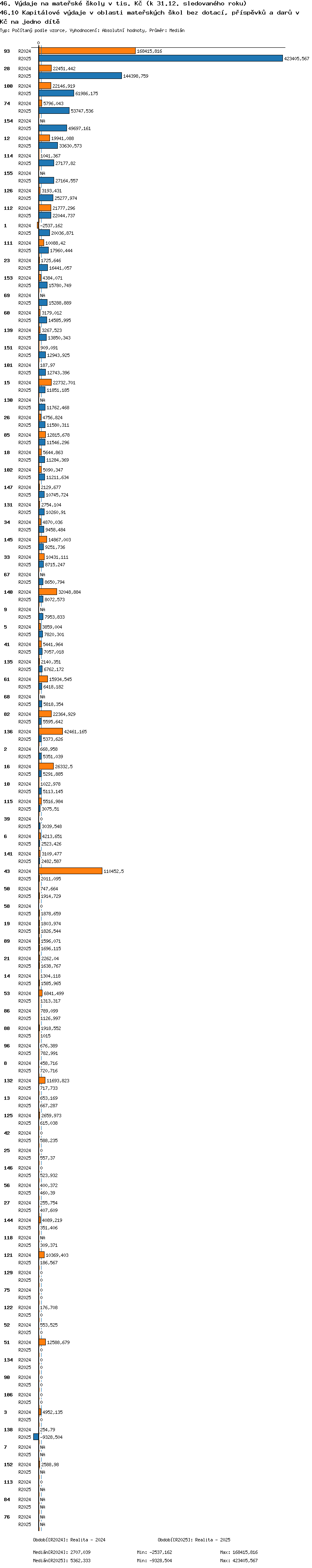312x1568 pixels.
Task: Select the blue bar valued 61986,175
Action: click(56, 93)
